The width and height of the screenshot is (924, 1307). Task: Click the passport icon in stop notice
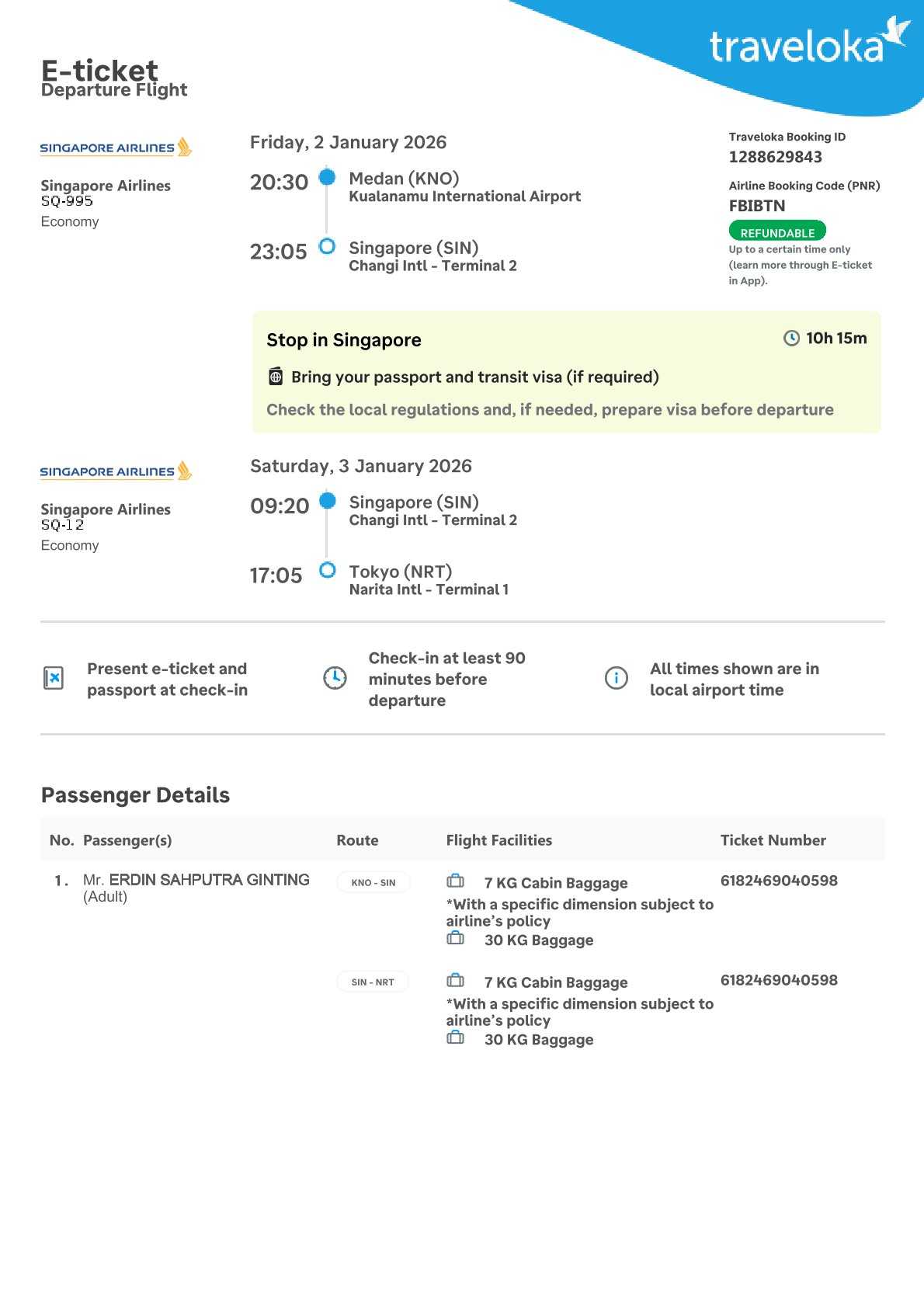(x=276, y=377)
